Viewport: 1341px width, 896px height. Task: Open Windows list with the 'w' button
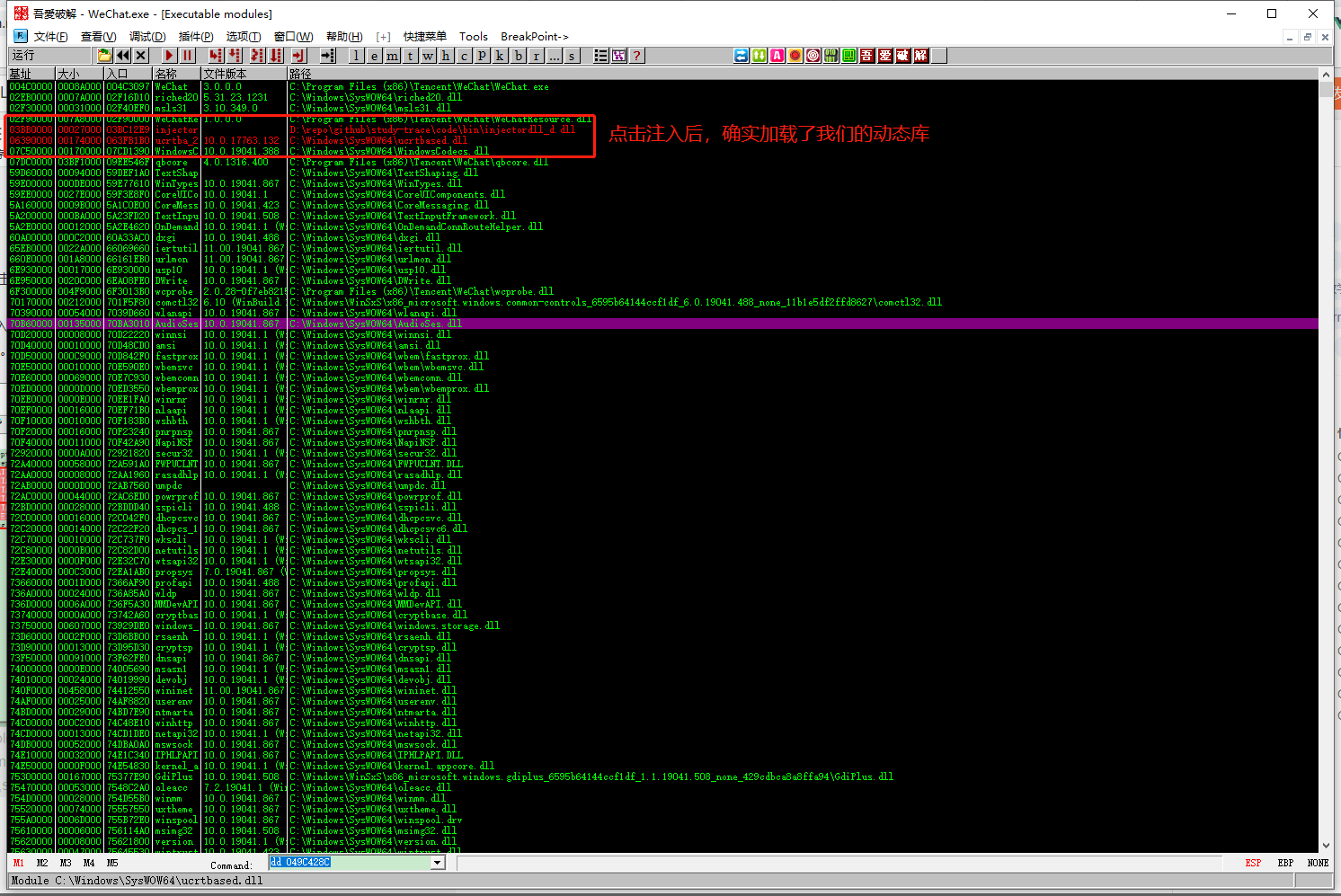coord(429,56)
